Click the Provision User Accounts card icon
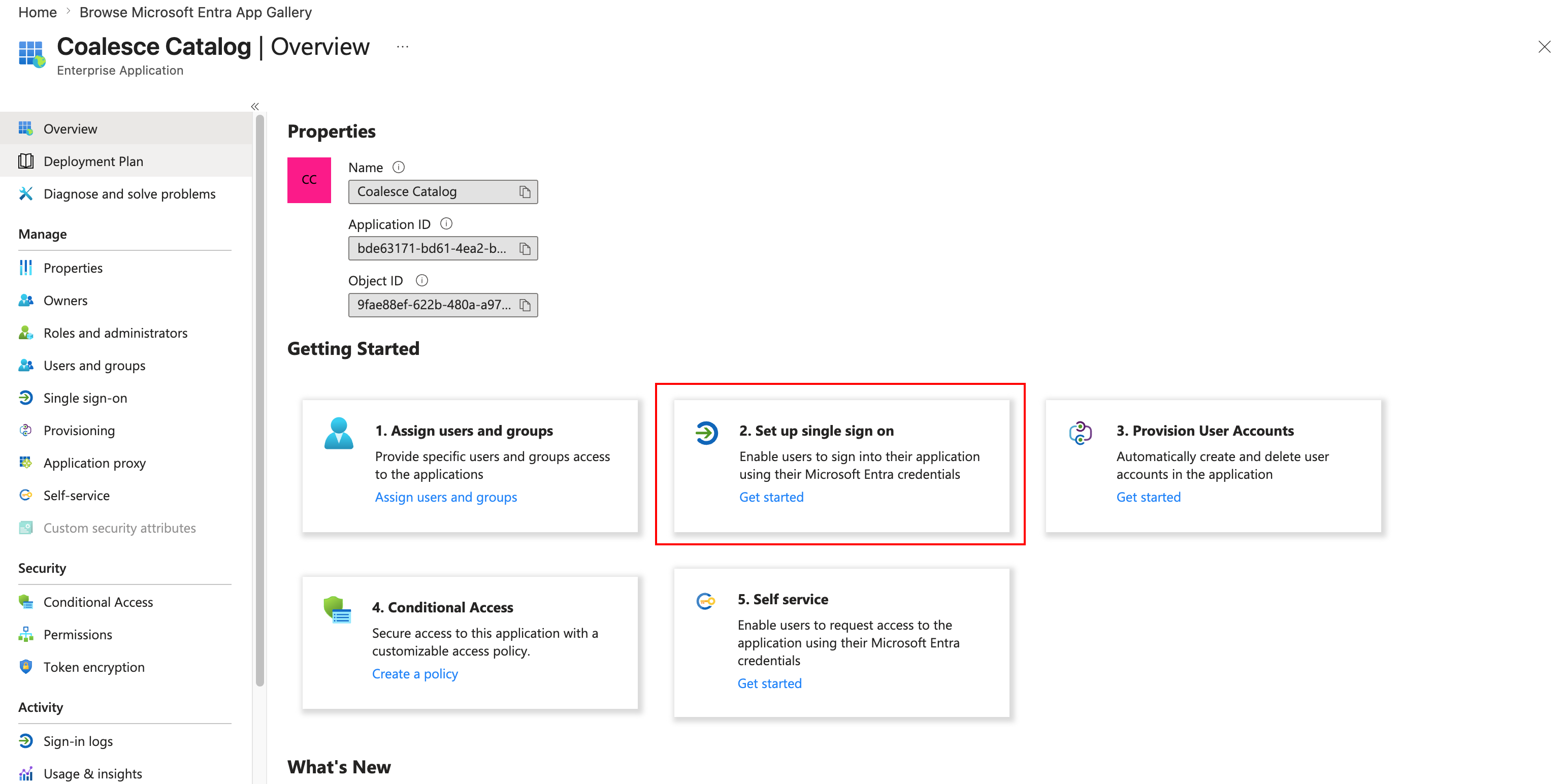Image resolution: width=1565 pixels, height=784 pixels. pyautogui.click(x=1080, y=433)
